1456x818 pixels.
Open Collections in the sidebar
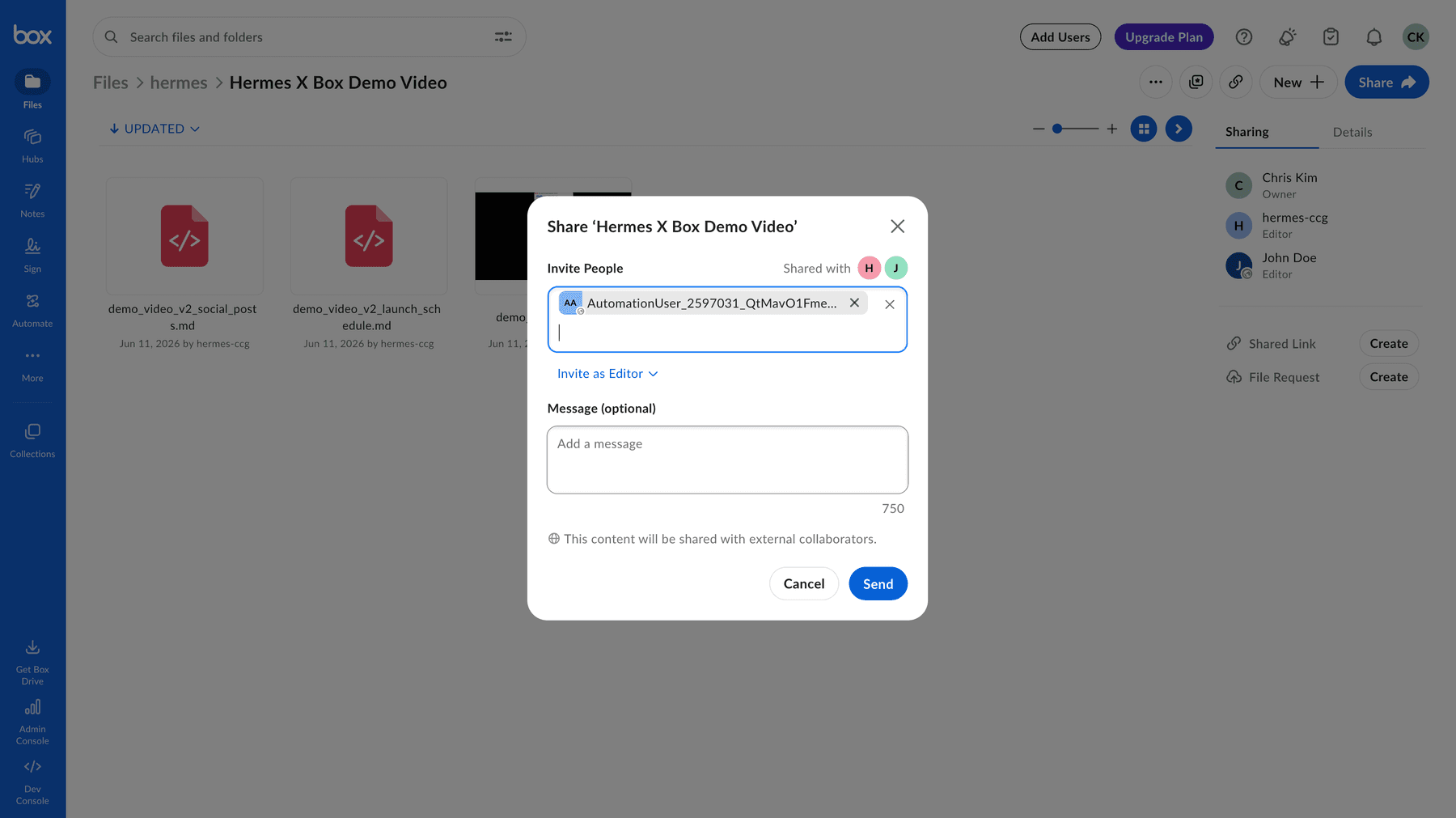tap(32, 440)
